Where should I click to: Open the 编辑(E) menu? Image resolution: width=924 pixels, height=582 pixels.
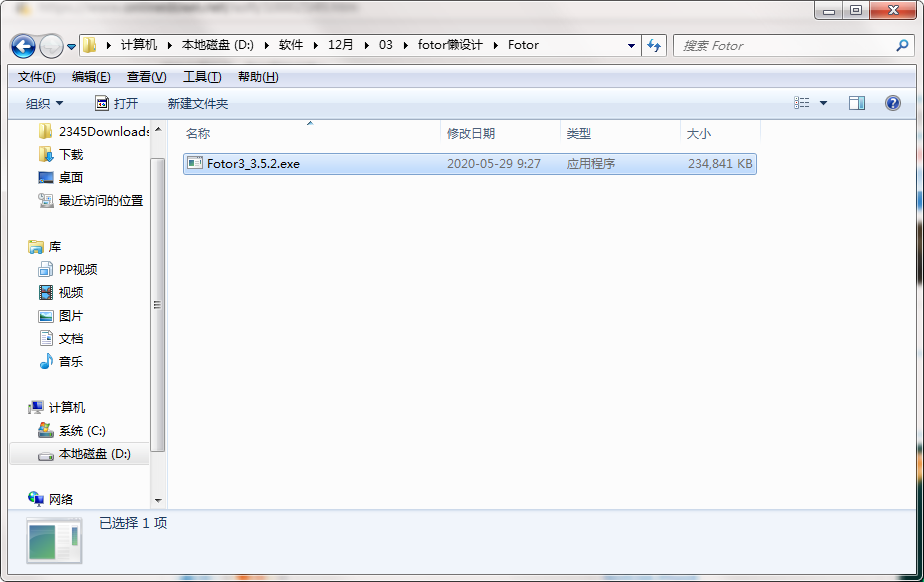91,77
